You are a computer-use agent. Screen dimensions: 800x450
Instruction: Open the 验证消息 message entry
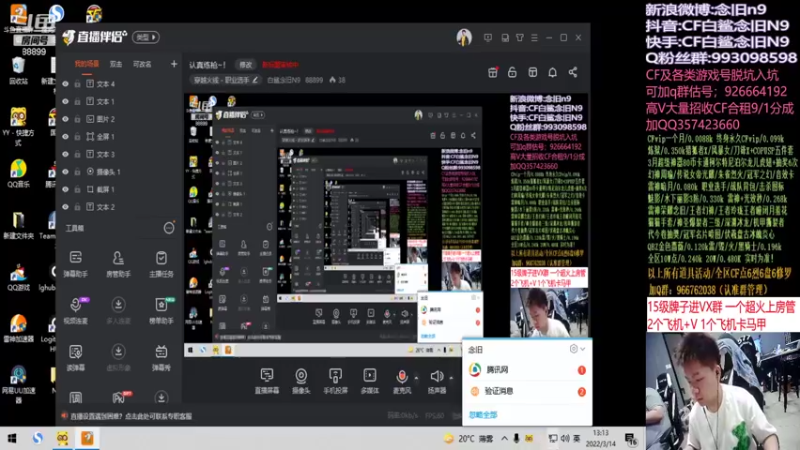pyautogui.click(x=527, y=391)
